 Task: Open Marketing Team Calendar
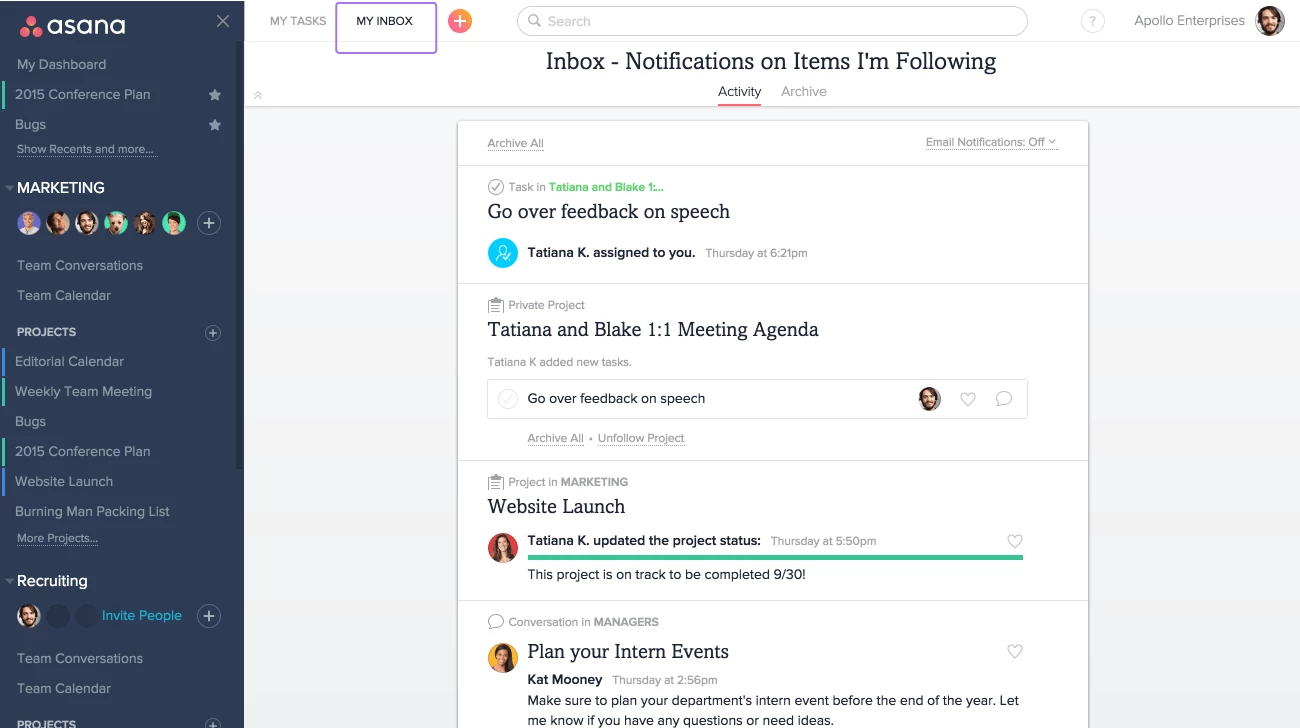pos(64,296)
